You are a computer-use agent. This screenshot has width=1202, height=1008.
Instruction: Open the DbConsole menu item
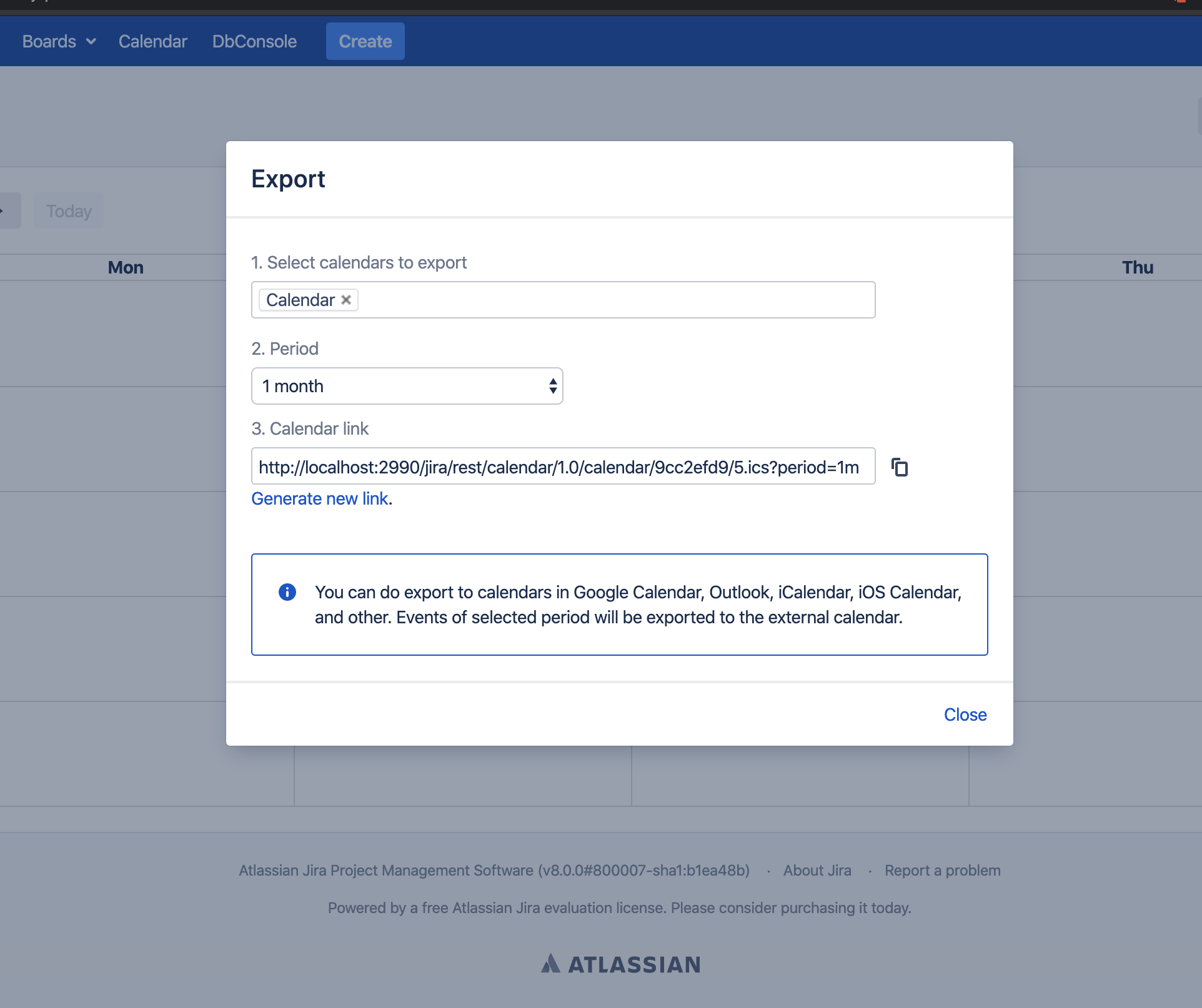(x=254, y=41)
